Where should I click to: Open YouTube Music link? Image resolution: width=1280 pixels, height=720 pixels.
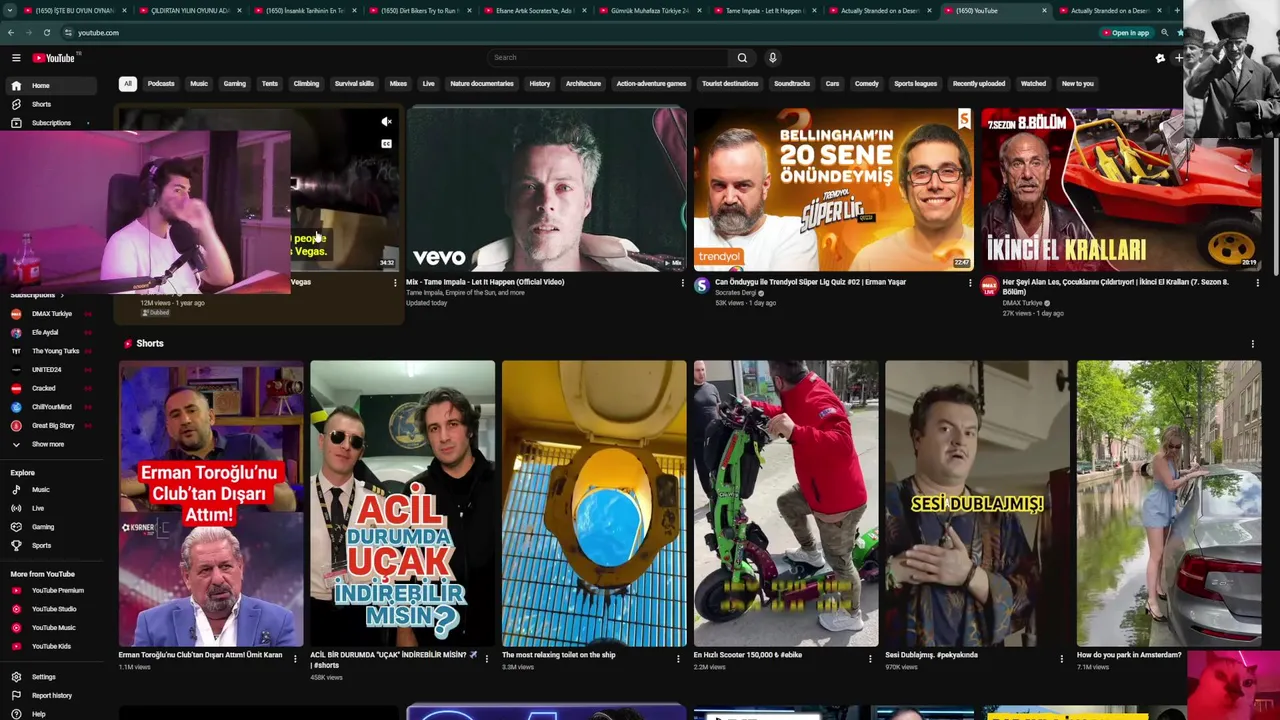54,628
